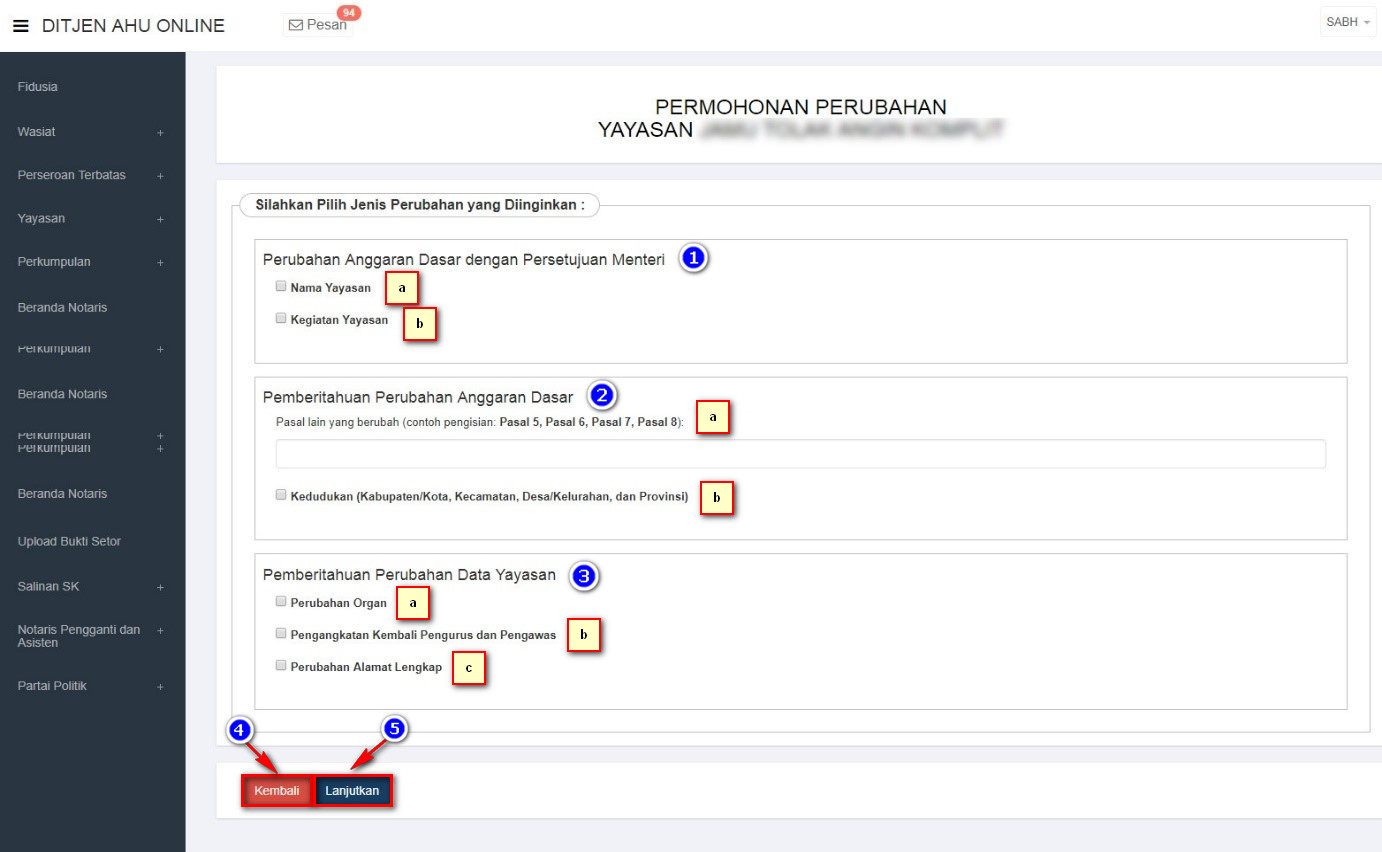
Task: Select the Perubahan Organ checkbox
Action: pos(281,602)
